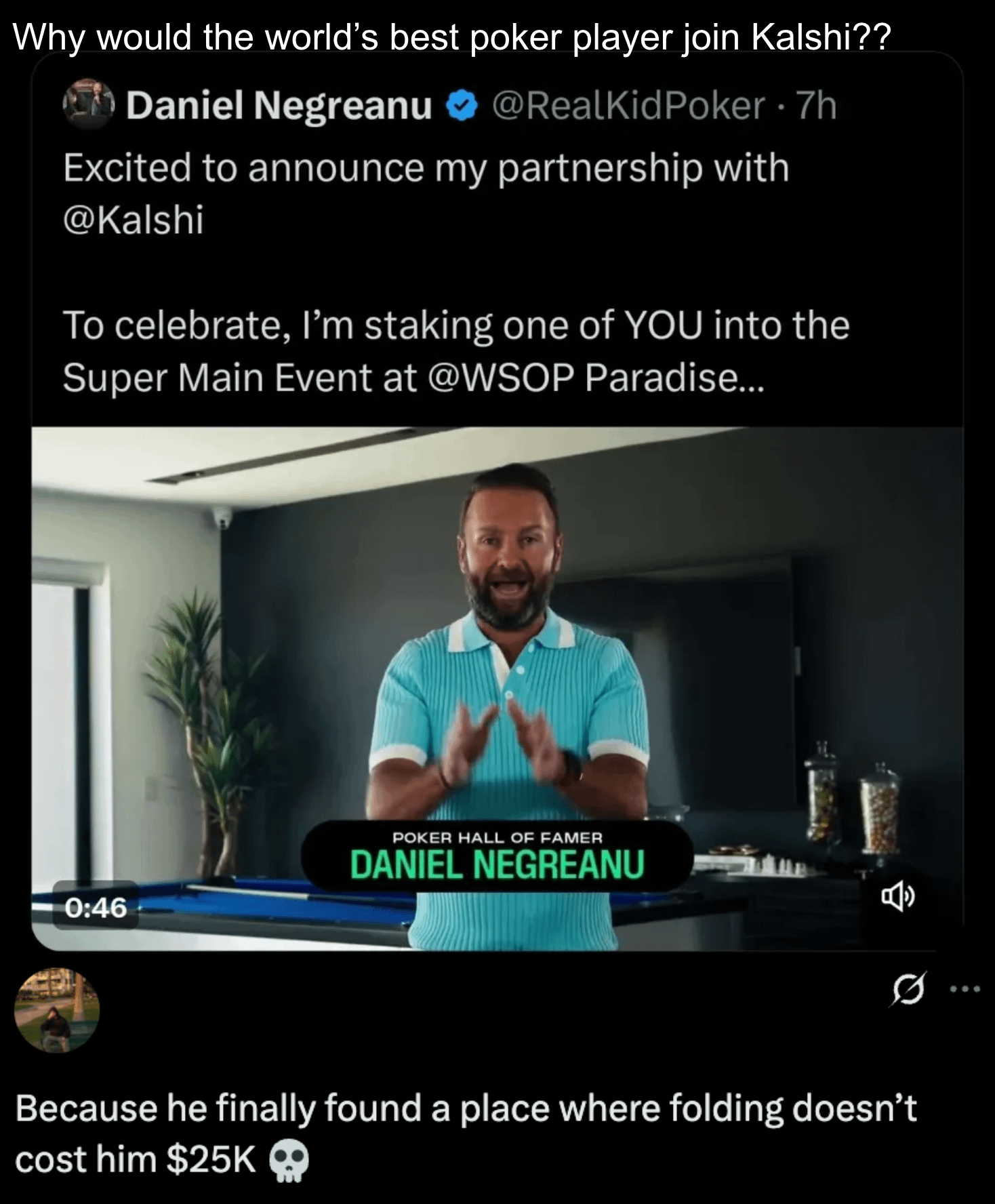Unmute the video with the speaker icon

click(x=897, y=898)
